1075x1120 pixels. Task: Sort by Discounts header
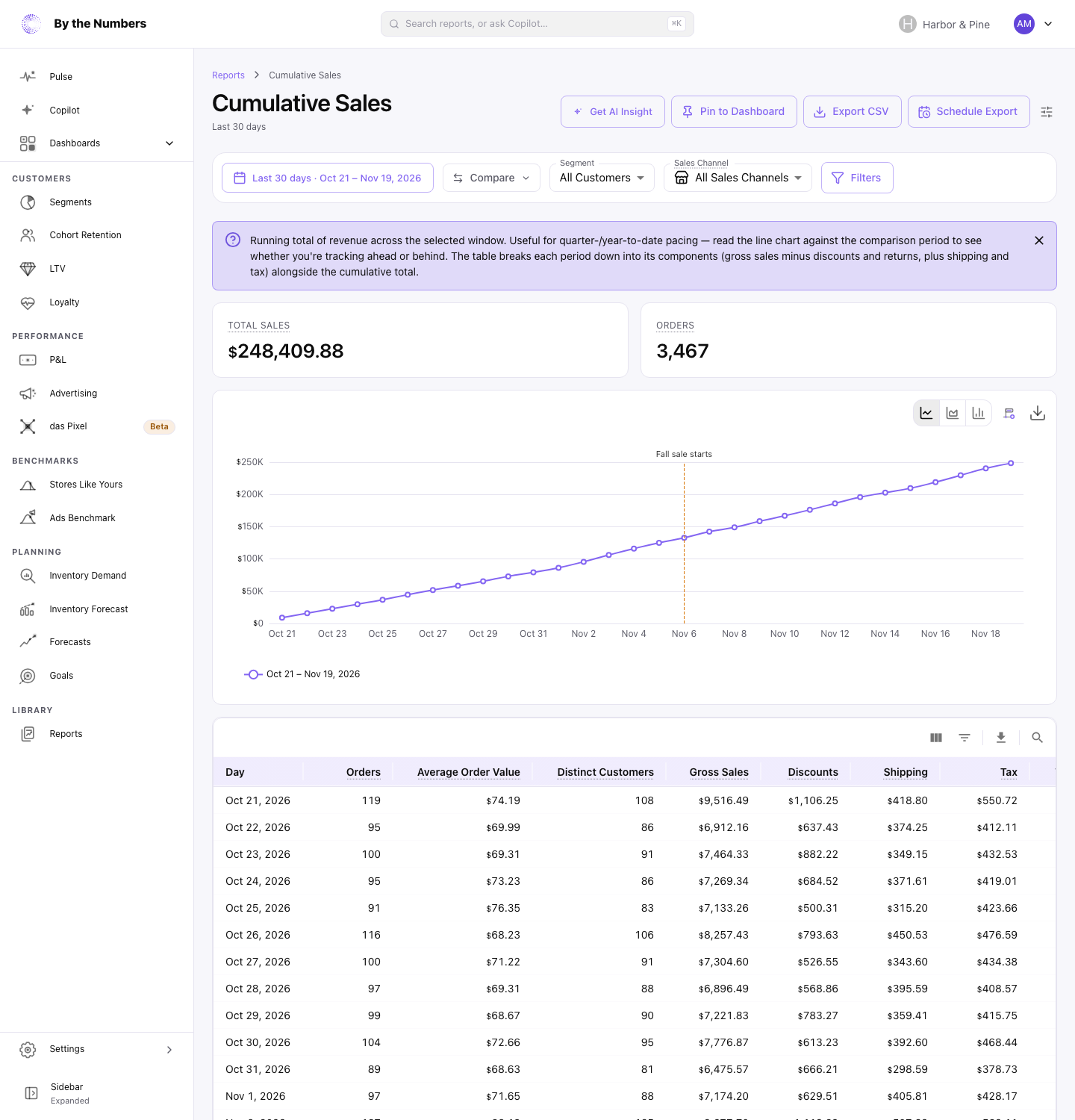point(813,772)
